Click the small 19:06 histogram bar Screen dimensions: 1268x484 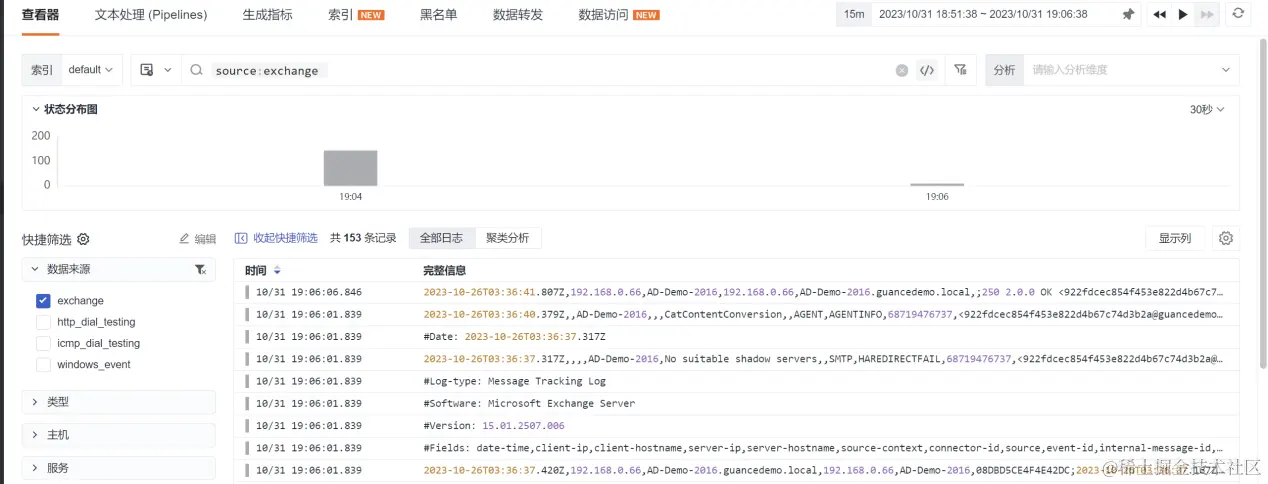point(936,184)
